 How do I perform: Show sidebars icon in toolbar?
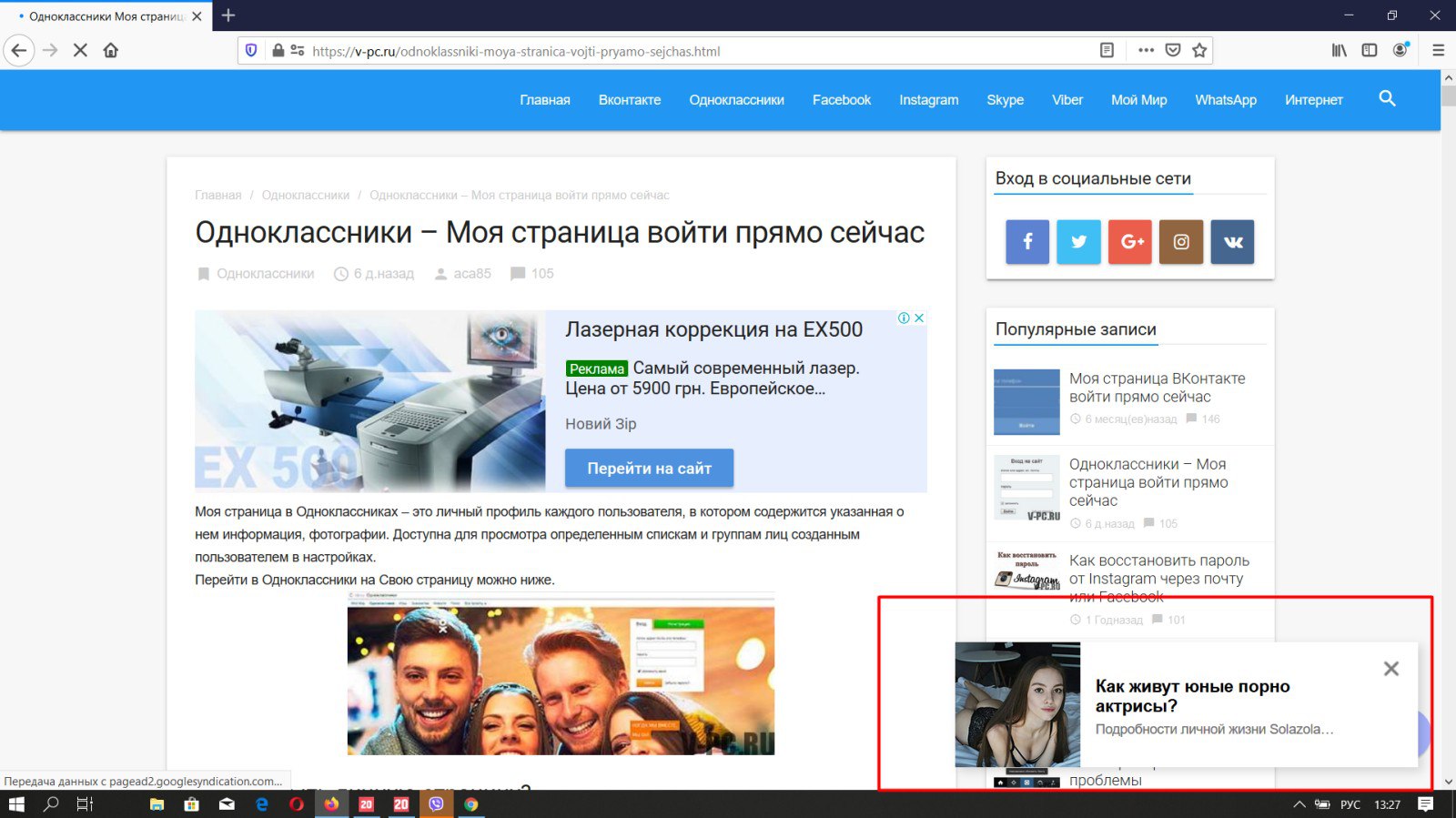[1370, 51]
